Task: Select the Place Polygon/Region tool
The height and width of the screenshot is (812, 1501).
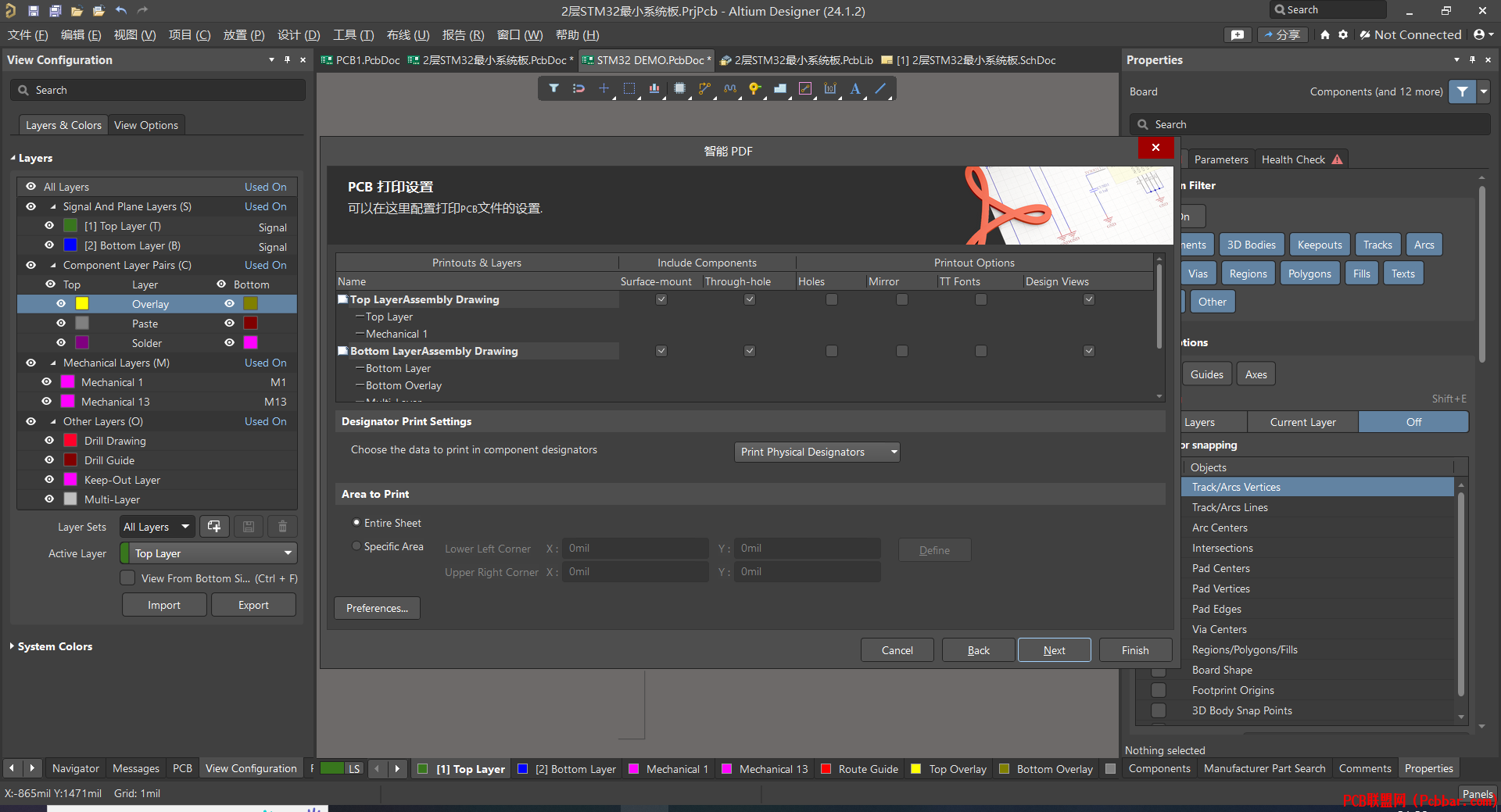Action: pos(780,88)
